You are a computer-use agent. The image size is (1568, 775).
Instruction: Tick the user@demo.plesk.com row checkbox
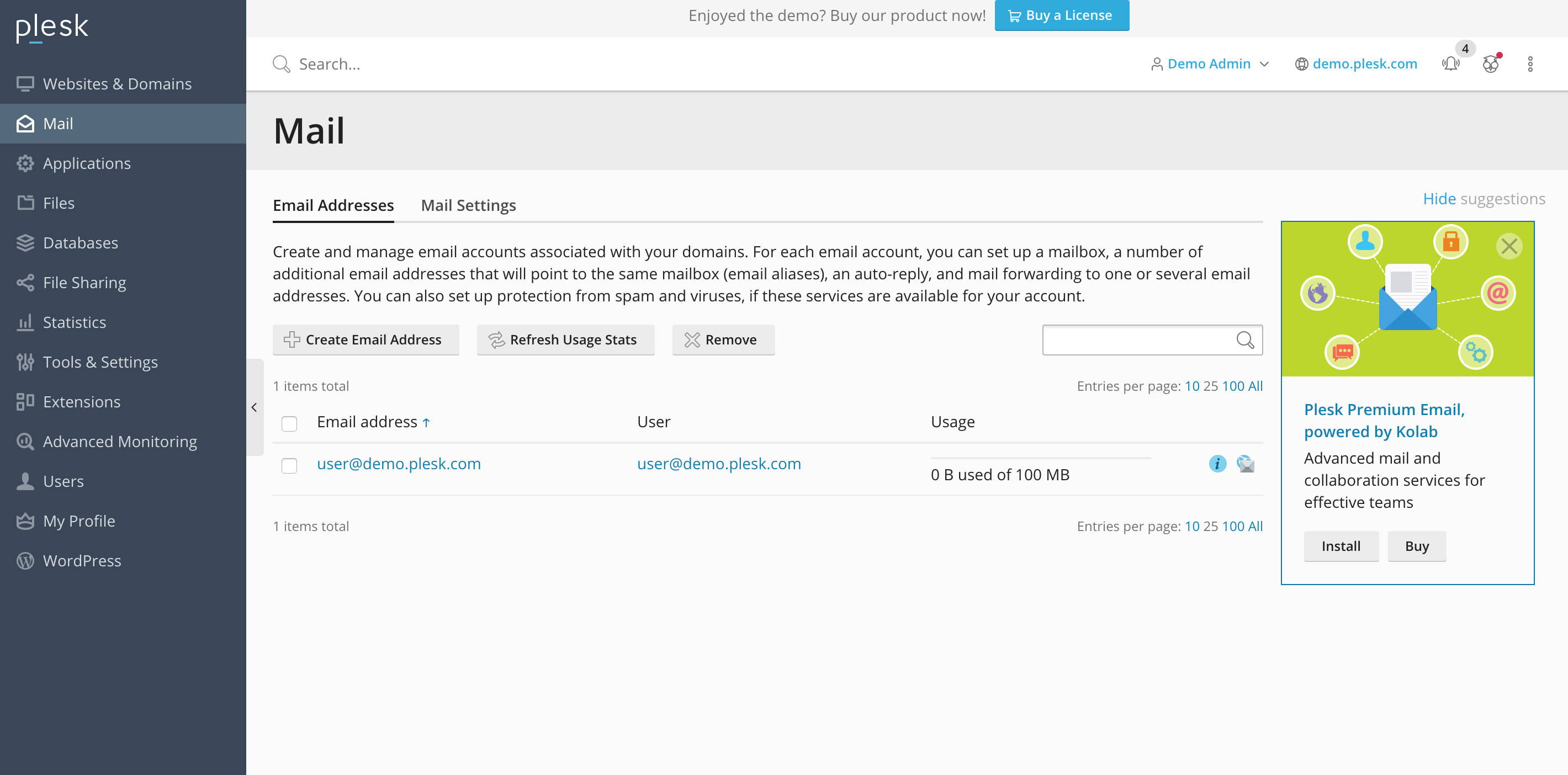click(x=289, y=466)
